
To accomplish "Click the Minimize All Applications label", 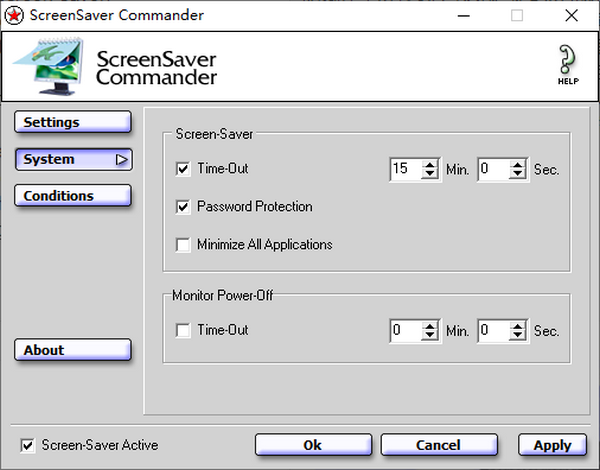I will (264, 245).
